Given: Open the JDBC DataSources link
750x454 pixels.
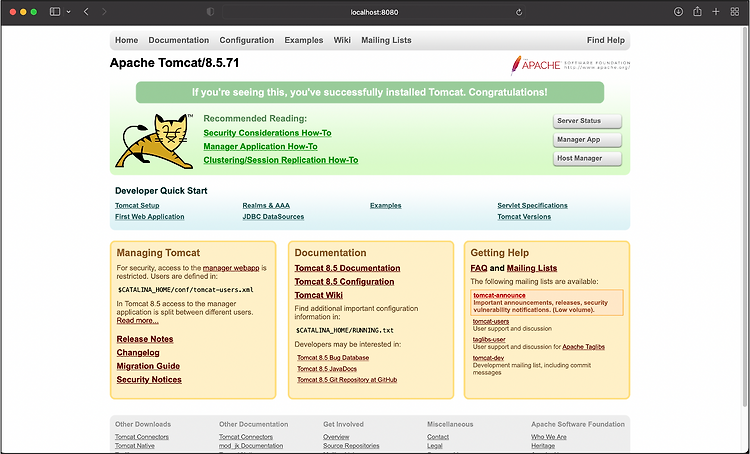Looking at the screenshot, I should click(273, 217).
